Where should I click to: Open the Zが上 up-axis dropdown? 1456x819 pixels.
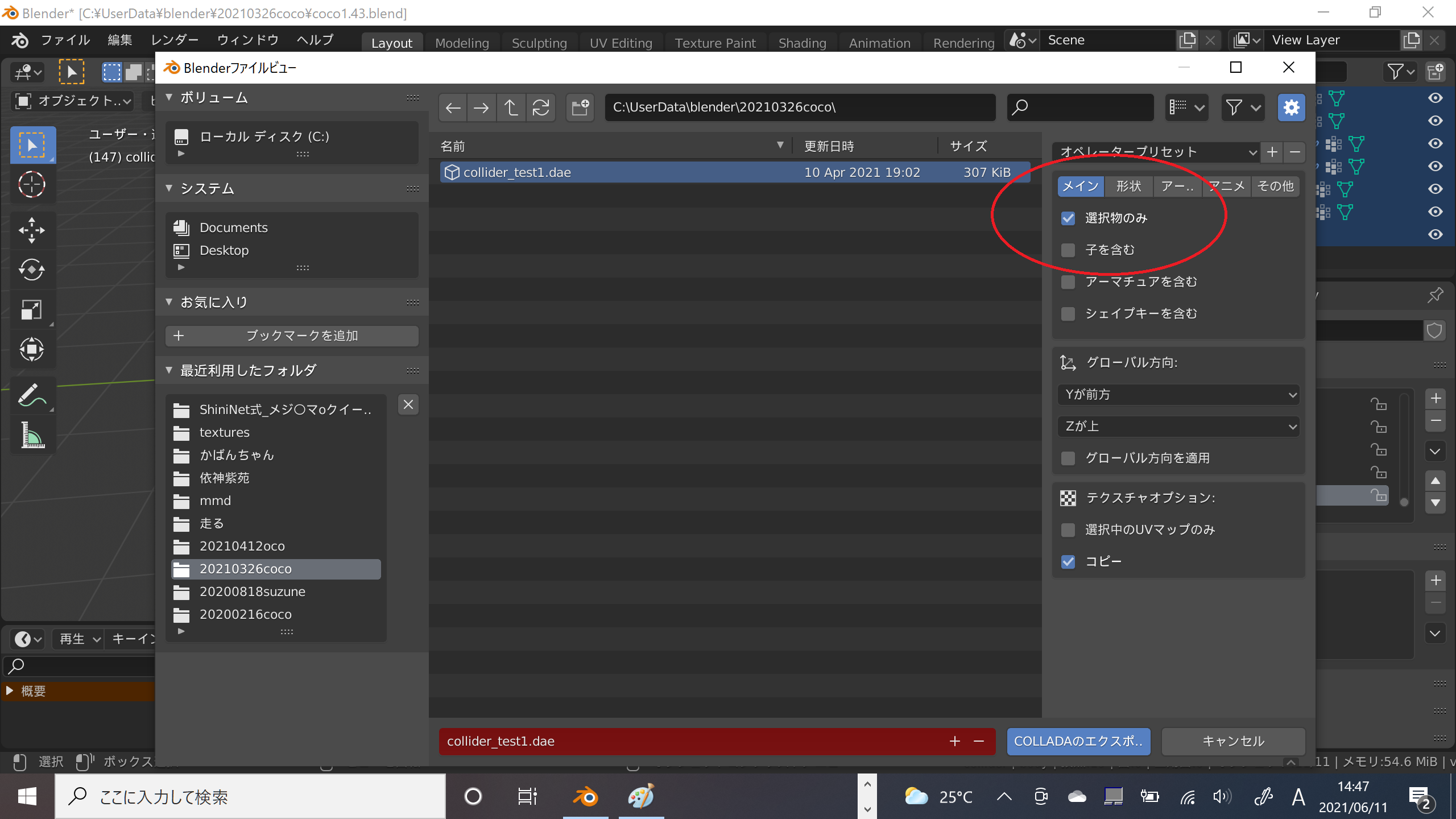(1178, 427)
